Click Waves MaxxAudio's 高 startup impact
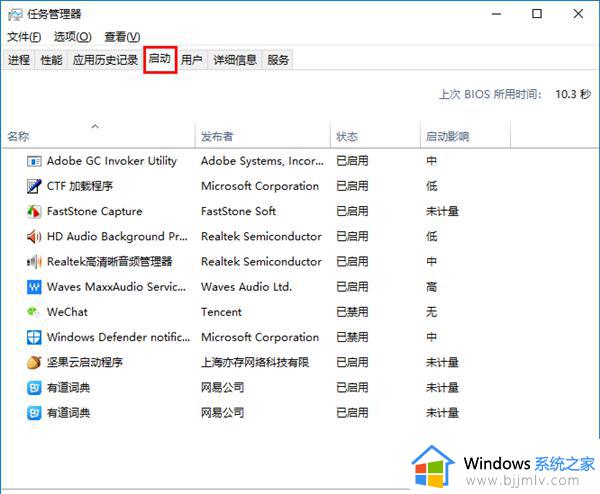Viewport: 600px width, 494px height. pyautogui.click(x=432, y=287)
